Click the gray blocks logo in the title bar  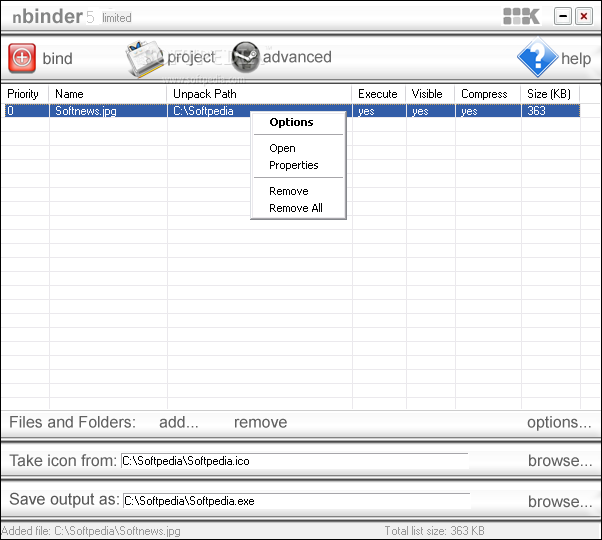(521, 17)
